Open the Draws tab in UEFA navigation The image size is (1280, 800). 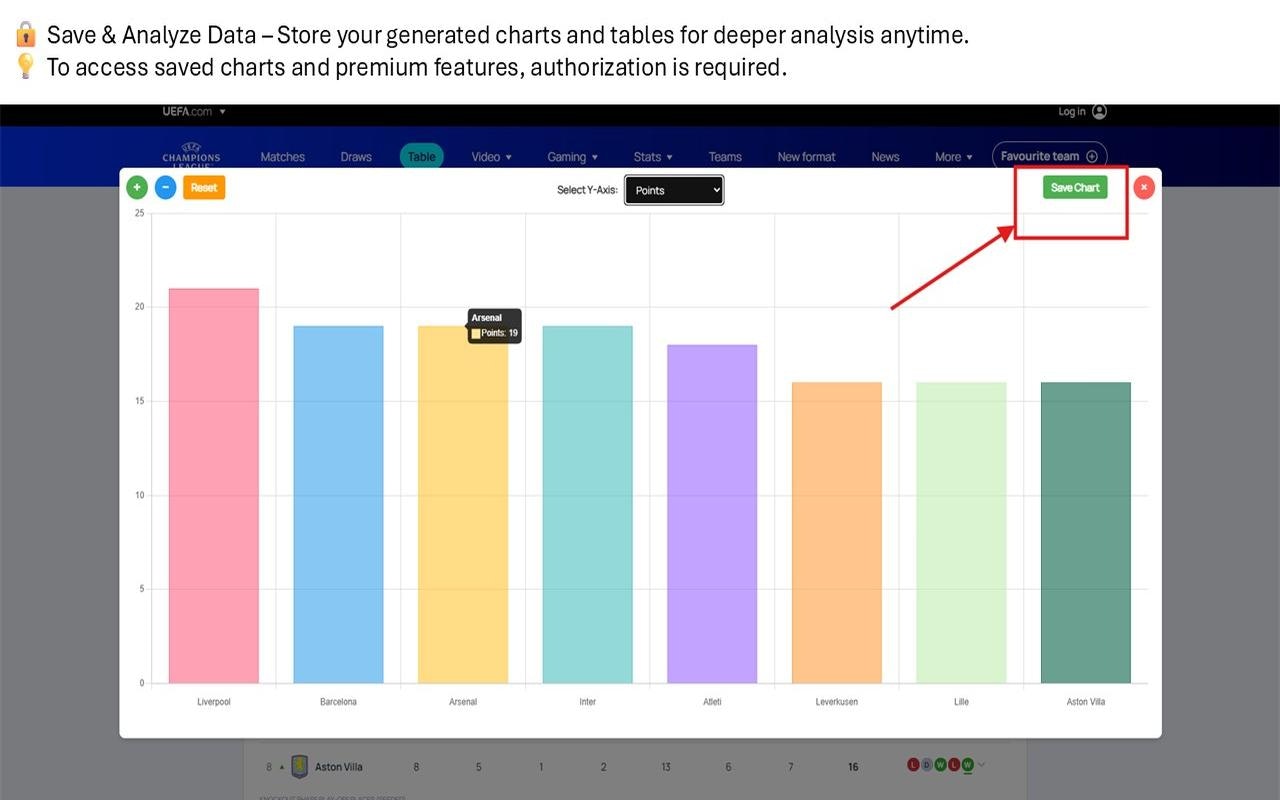356,157
